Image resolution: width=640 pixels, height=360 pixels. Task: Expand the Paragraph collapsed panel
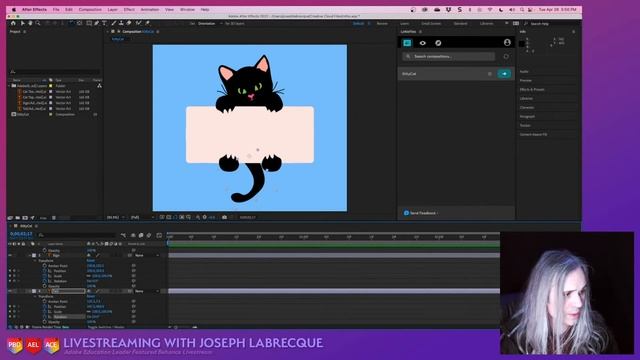coord(527,116)
